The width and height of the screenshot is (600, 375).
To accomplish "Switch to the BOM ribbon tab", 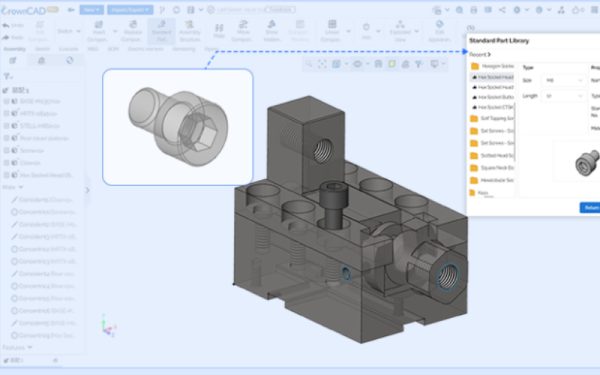I will click(113, 49).
